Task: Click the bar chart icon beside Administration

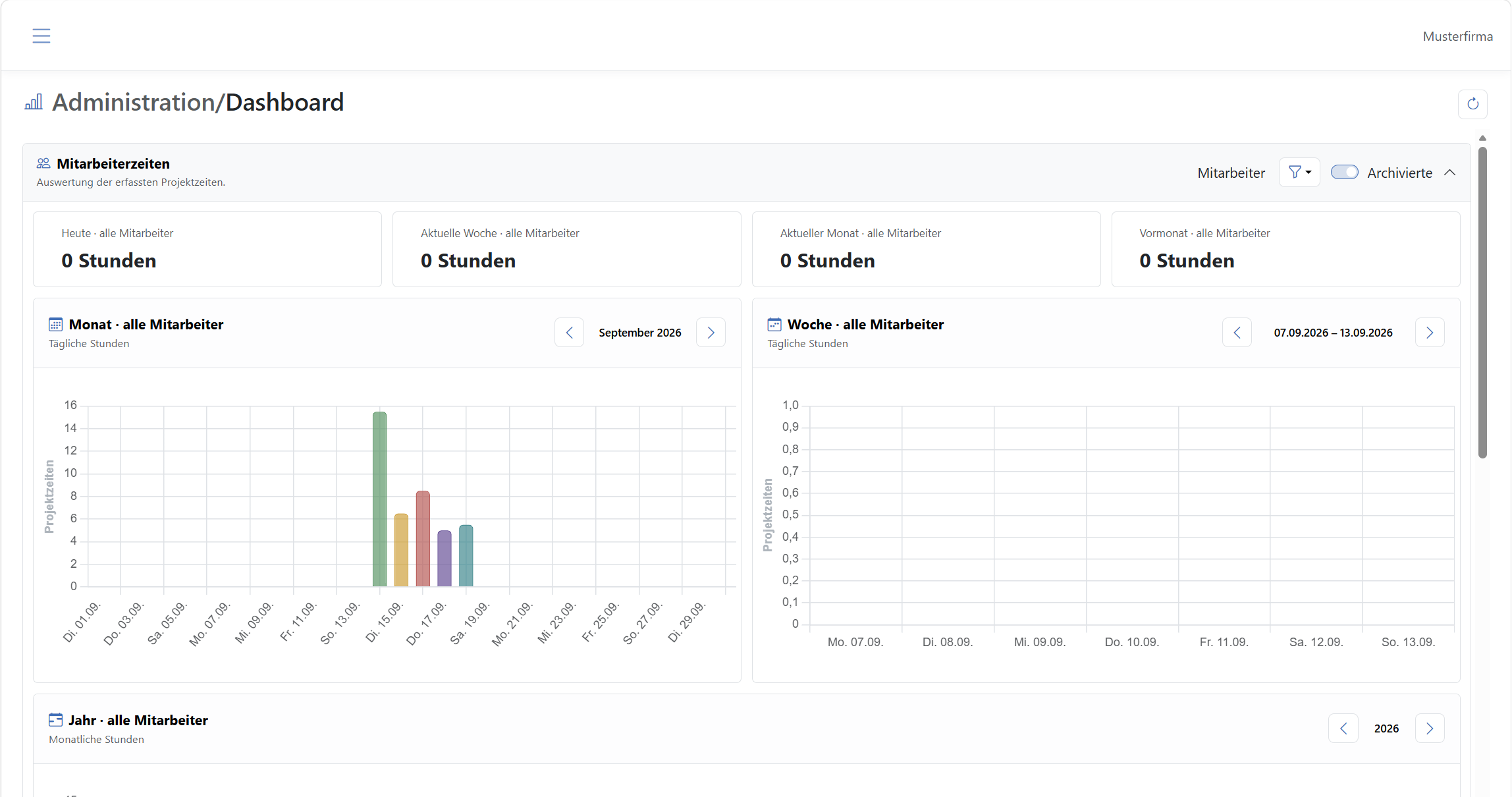Action: 34,102
